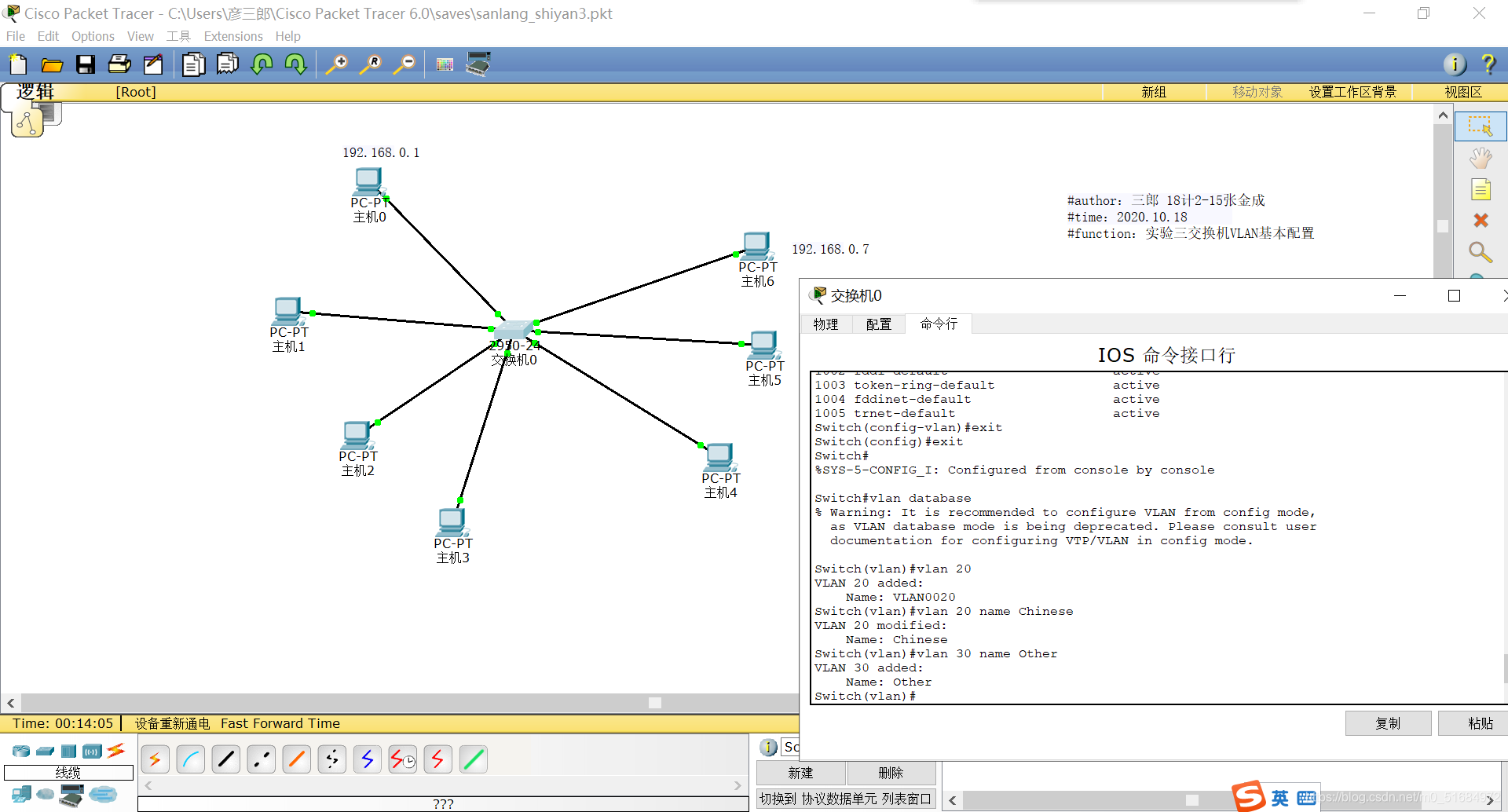Screen dimensions: 1508x812
Task: Select the Hubs device category
Action: coord(69,752)
